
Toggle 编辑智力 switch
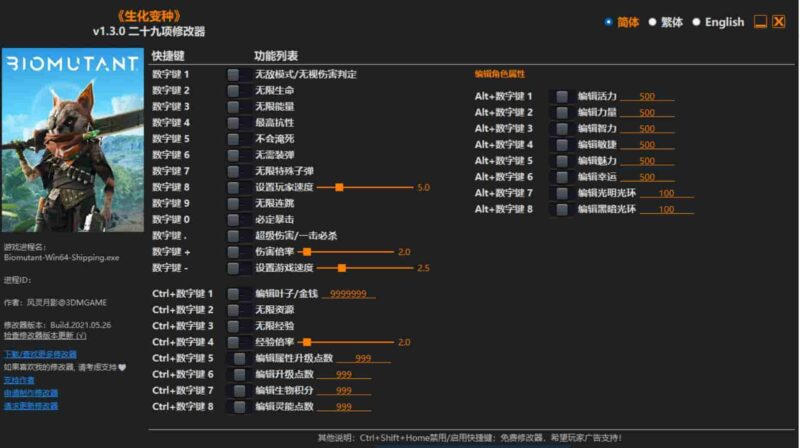[562, 129]
